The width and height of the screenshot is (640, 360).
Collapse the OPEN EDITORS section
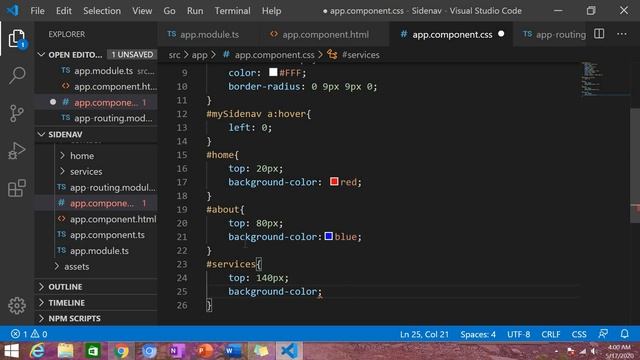41,54
